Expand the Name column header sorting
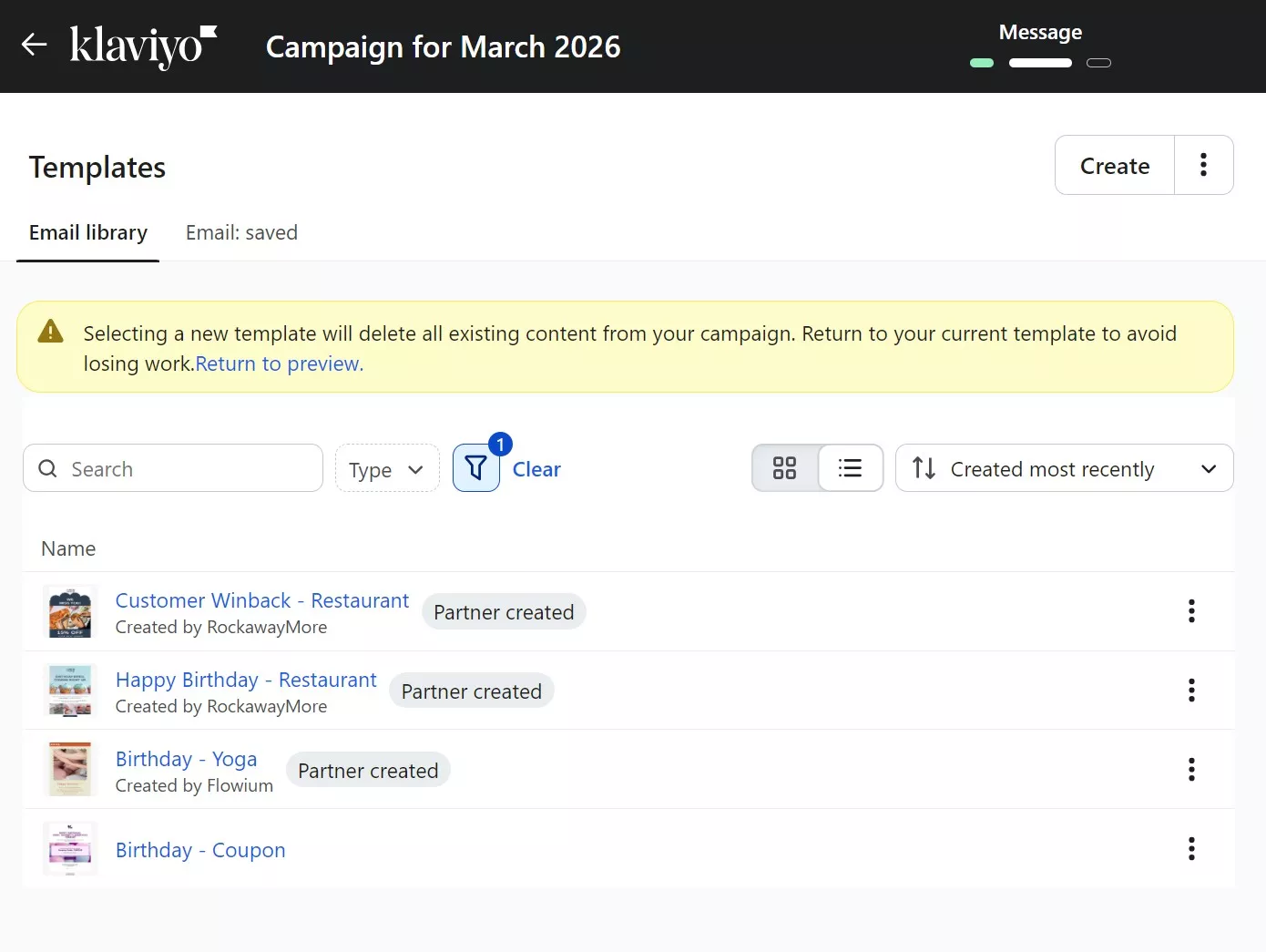The width and height of the screenshot is (1266, 952). pos(68,548)
